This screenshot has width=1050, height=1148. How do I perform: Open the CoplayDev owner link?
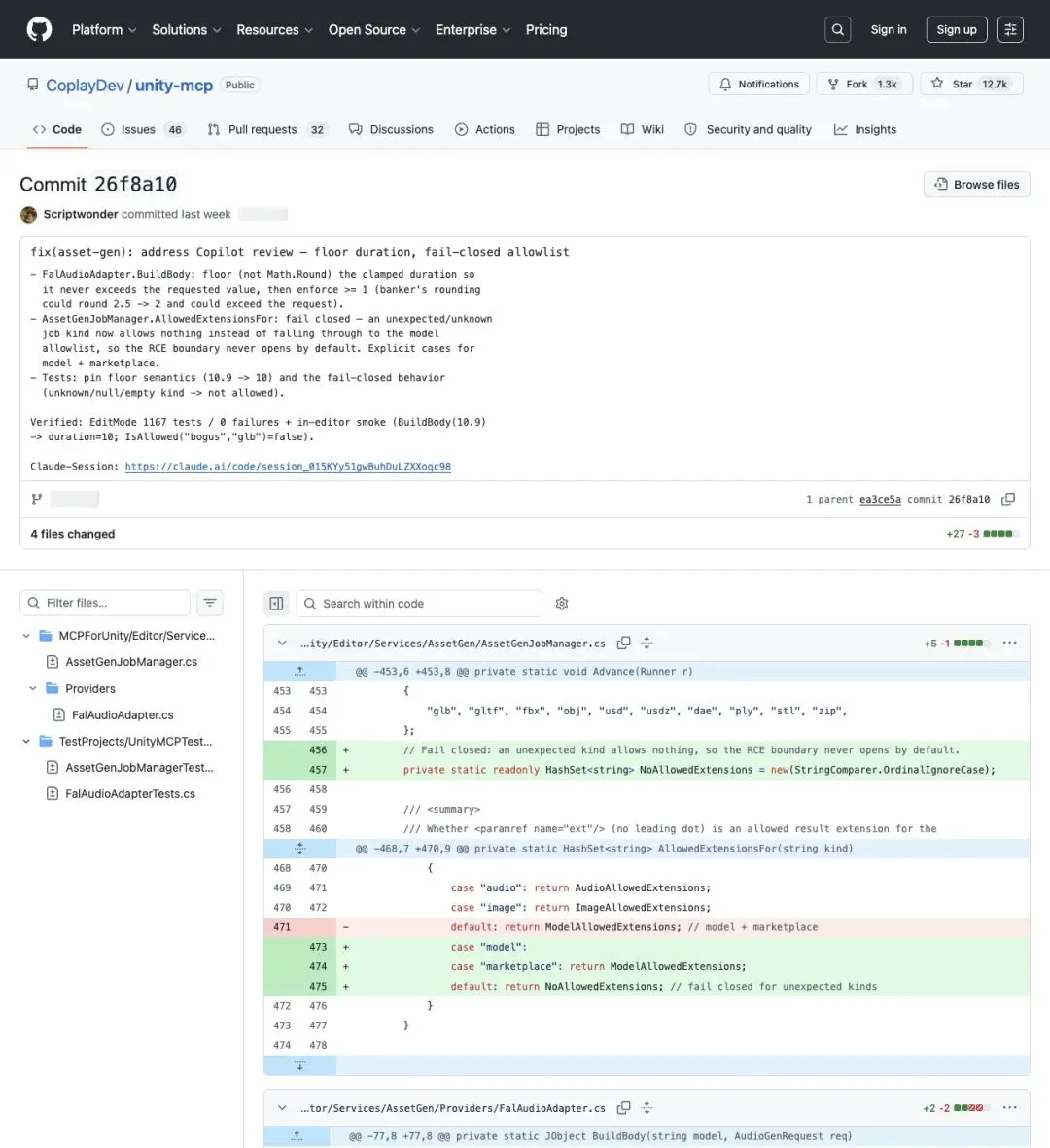coord(85,85)
